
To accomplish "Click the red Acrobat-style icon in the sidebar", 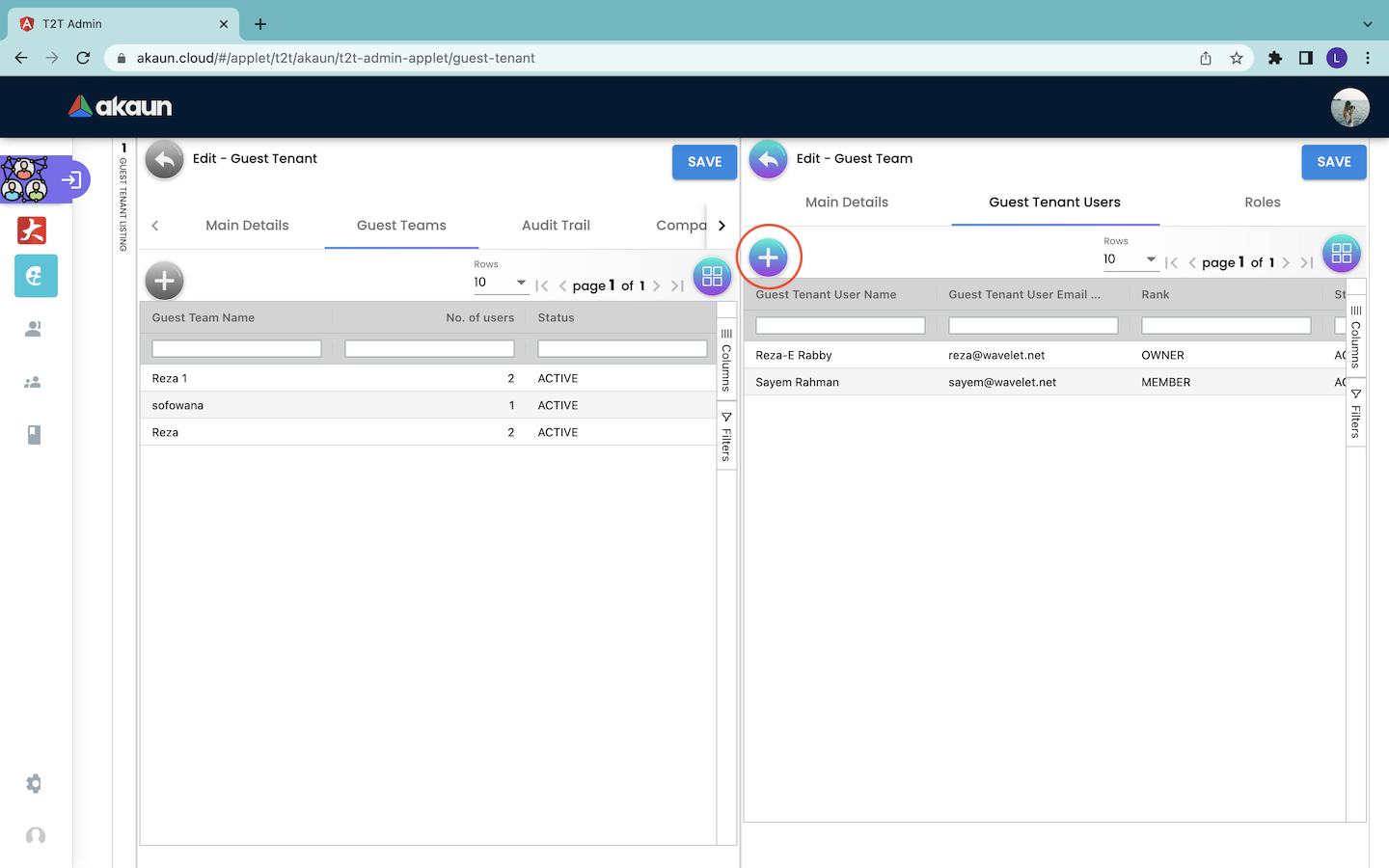I will [x=33, y=231].
